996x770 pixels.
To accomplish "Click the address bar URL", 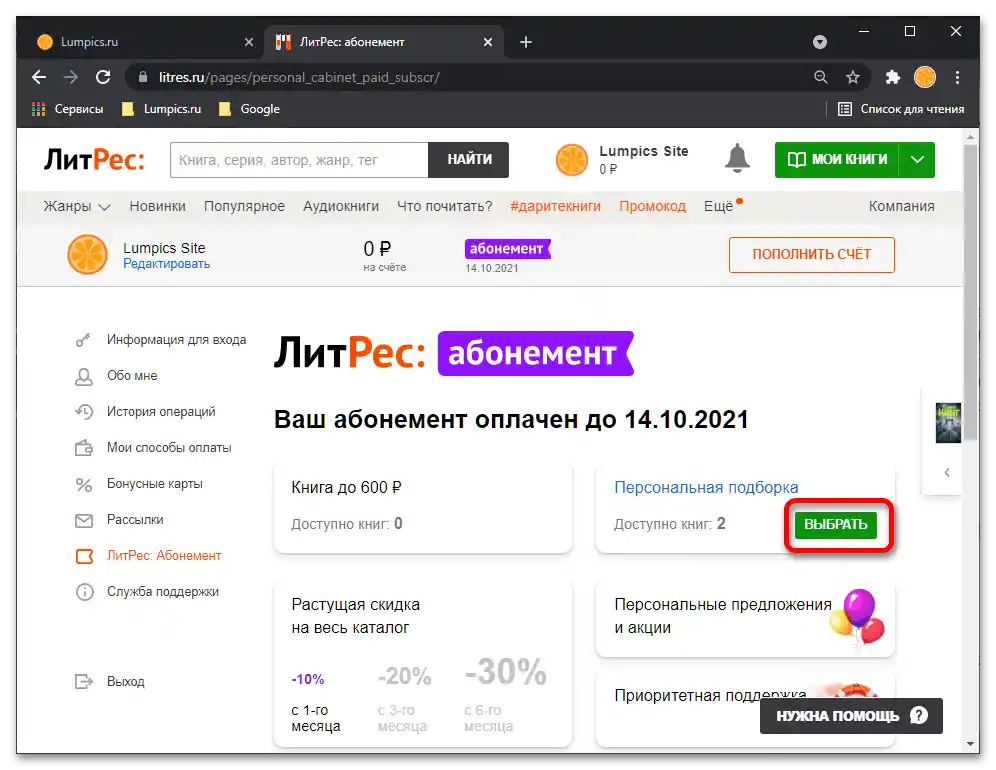I will pos(299,78).
